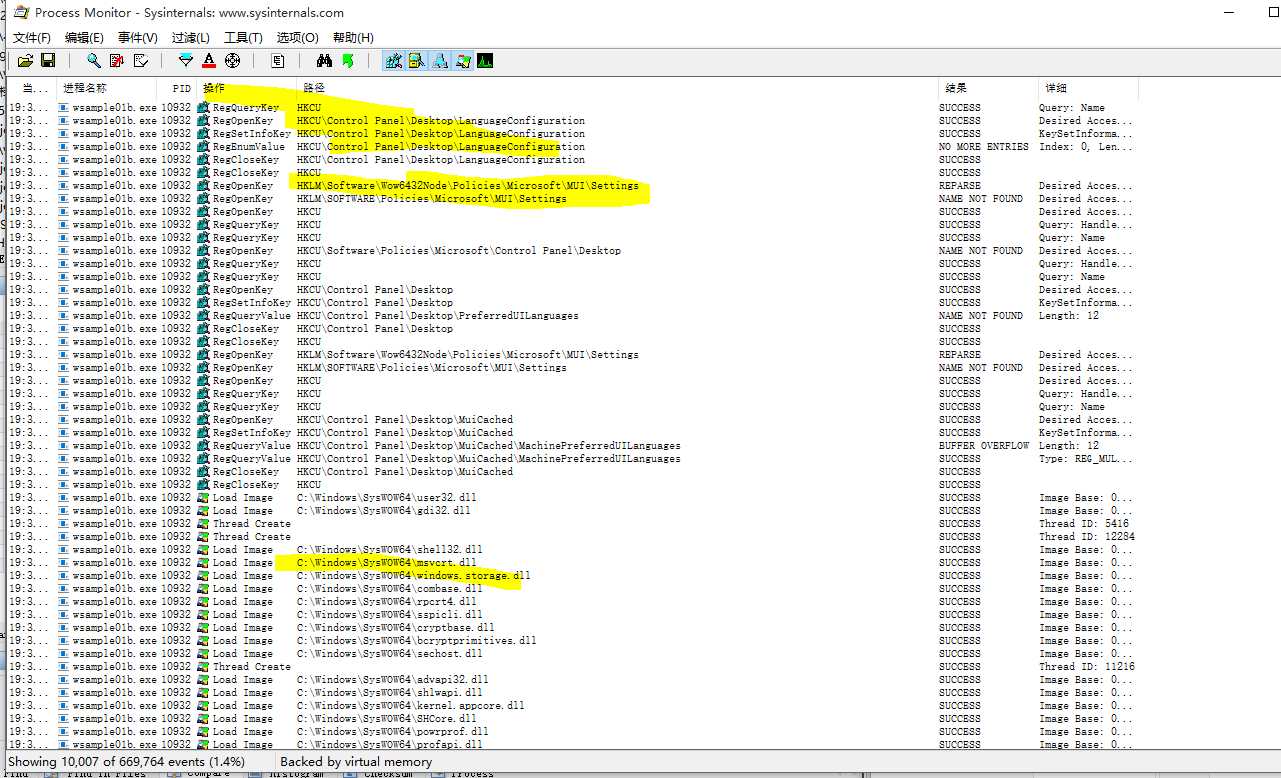The width and height of the screenshot is (1281, 778).
Task: Open the 选项(O) menu
Action: click(297, 37)
